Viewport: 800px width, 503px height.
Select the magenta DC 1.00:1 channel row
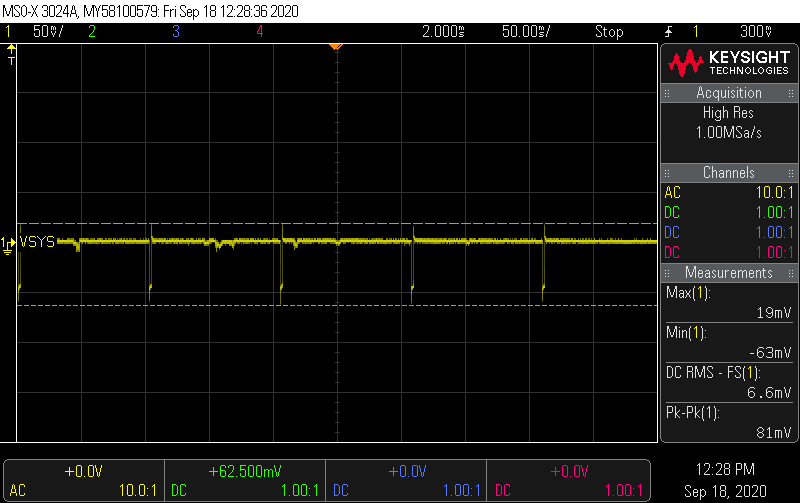pos(729,253)
